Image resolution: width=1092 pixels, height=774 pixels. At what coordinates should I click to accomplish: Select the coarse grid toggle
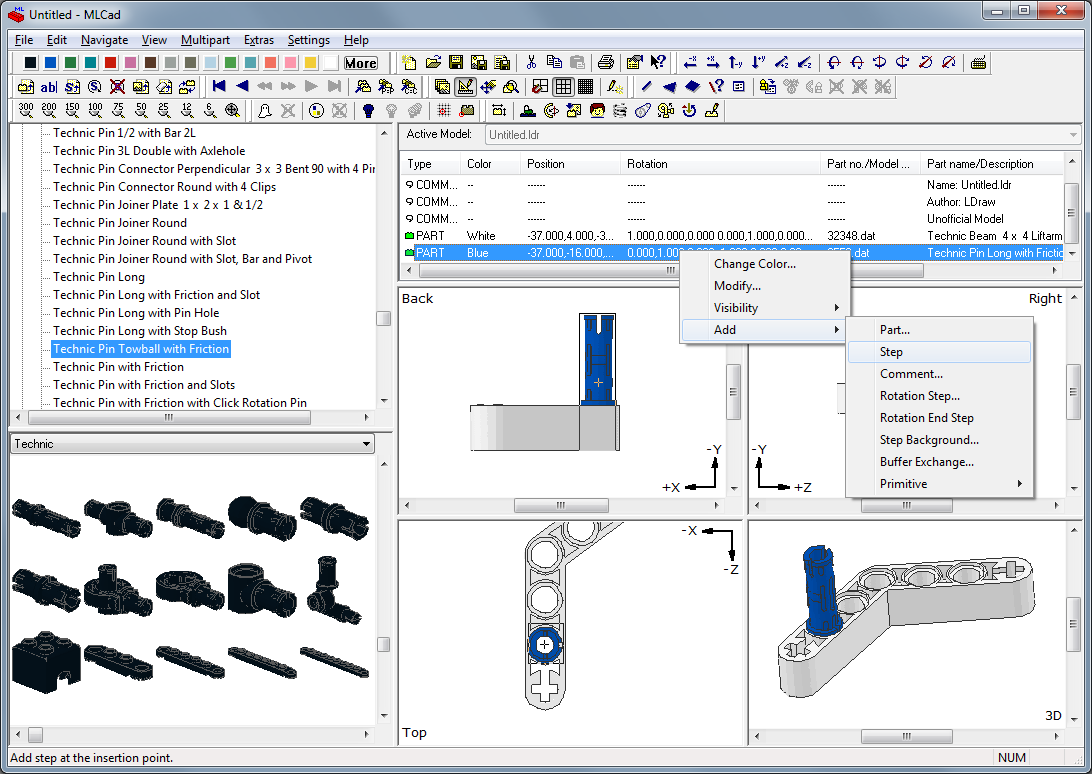(540, 86)
